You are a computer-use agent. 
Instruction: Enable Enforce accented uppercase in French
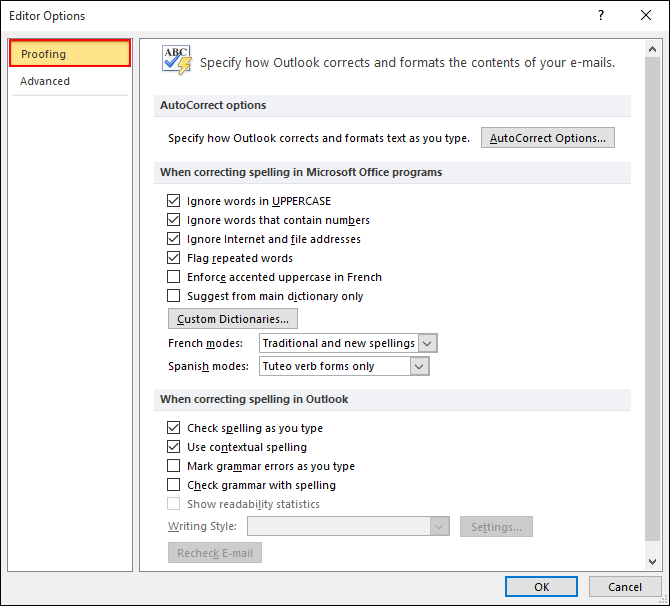173,277
